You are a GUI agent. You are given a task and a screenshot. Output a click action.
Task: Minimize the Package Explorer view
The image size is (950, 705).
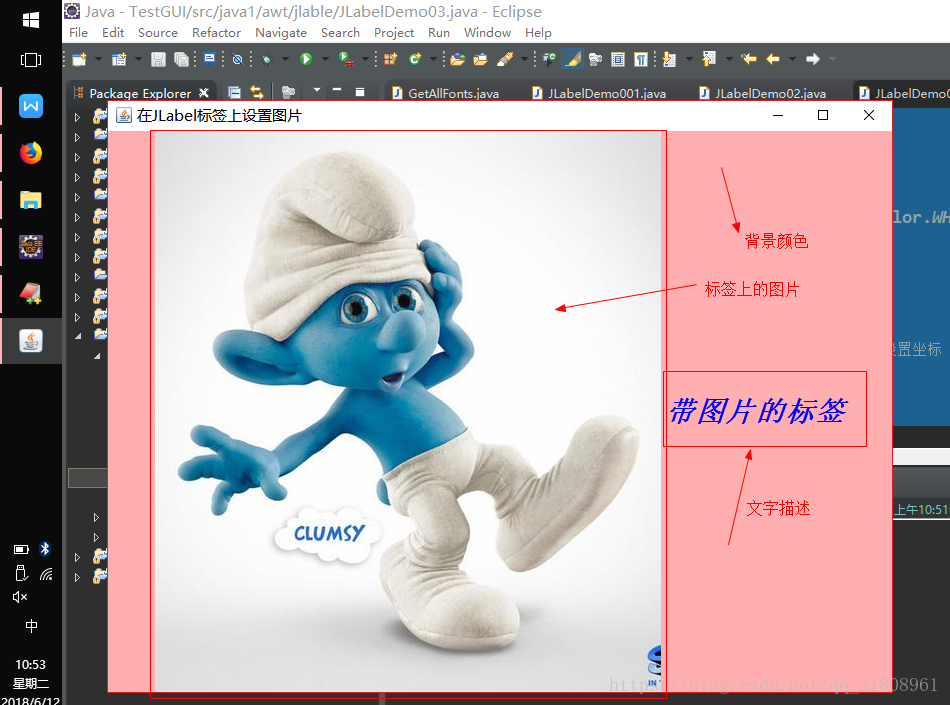pos(337,90)
